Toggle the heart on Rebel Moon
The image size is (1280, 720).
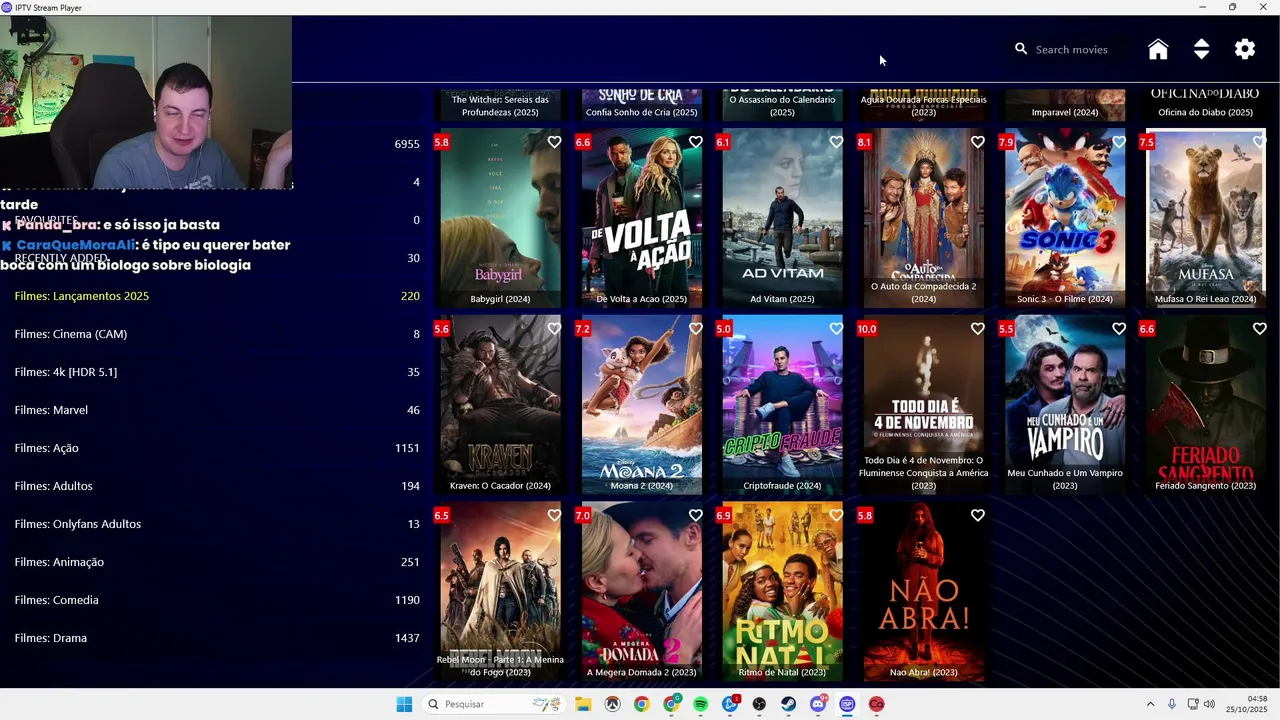pos(554,516)
